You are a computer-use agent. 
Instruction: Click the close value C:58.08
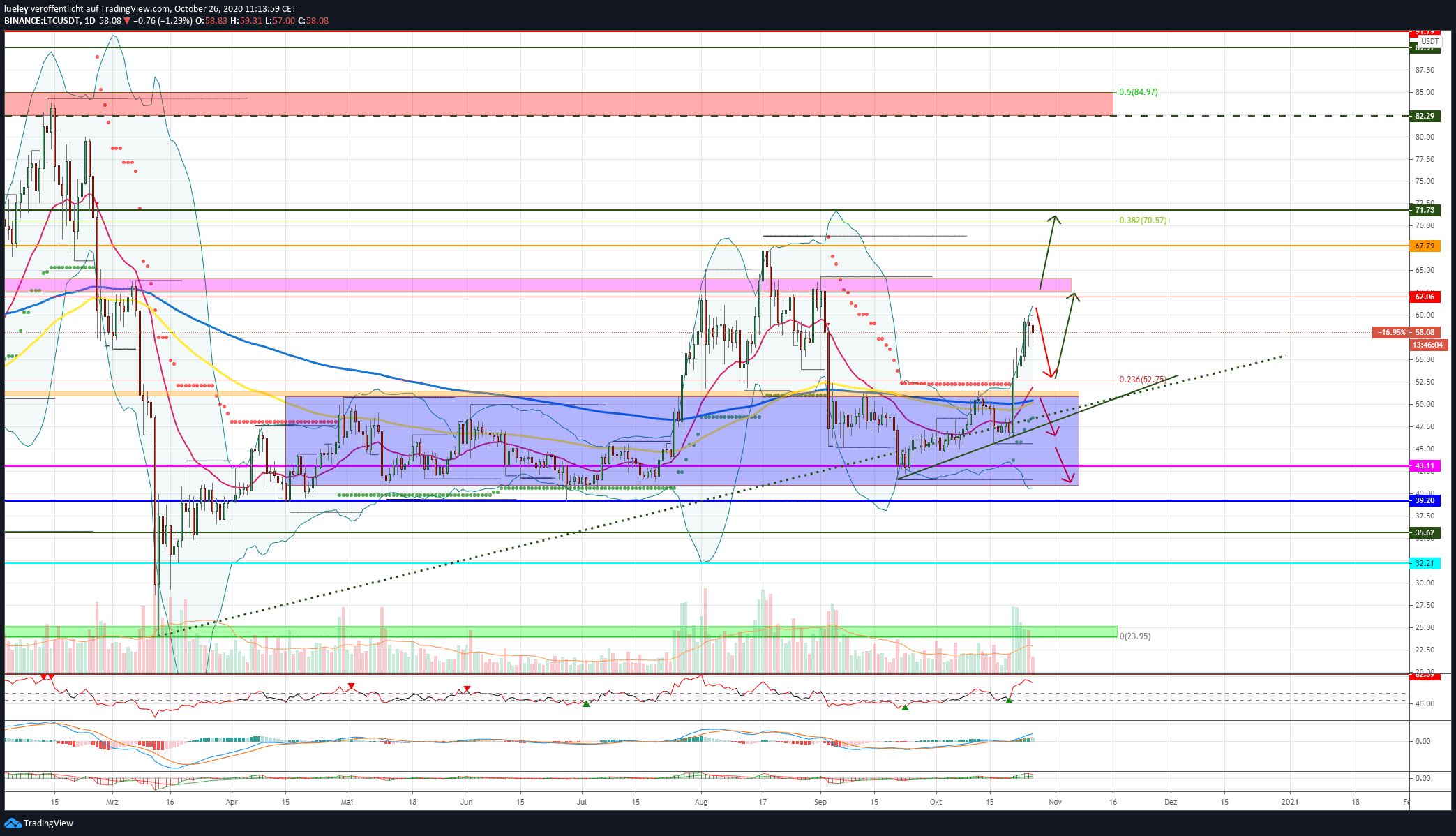point(313,21)
